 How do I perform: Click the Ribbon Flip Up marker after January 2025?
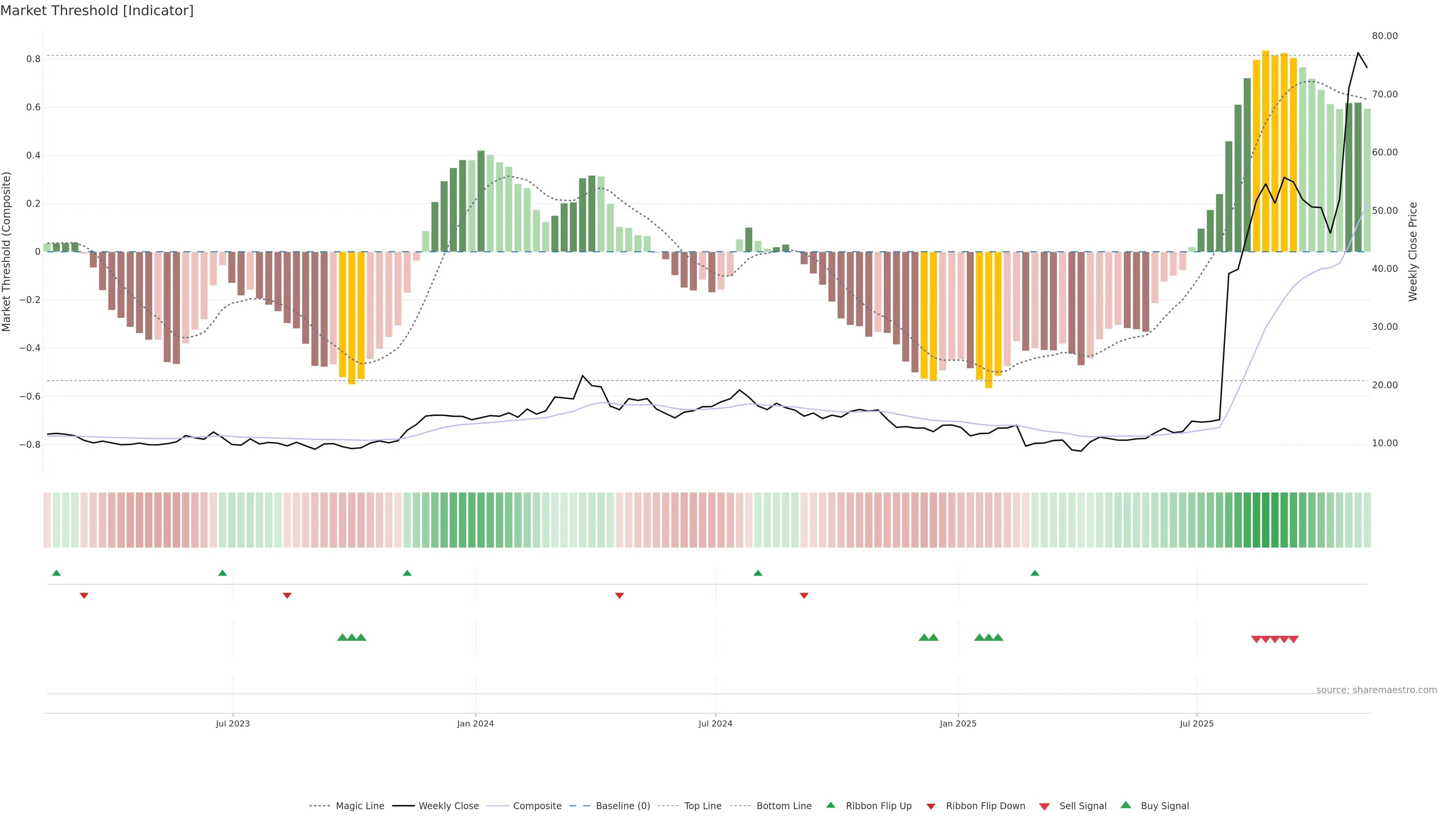point(1035,573)
